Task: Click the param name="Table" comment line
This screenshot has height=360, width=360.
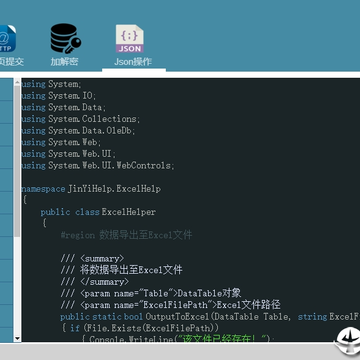Action: (x=151, y=294)
